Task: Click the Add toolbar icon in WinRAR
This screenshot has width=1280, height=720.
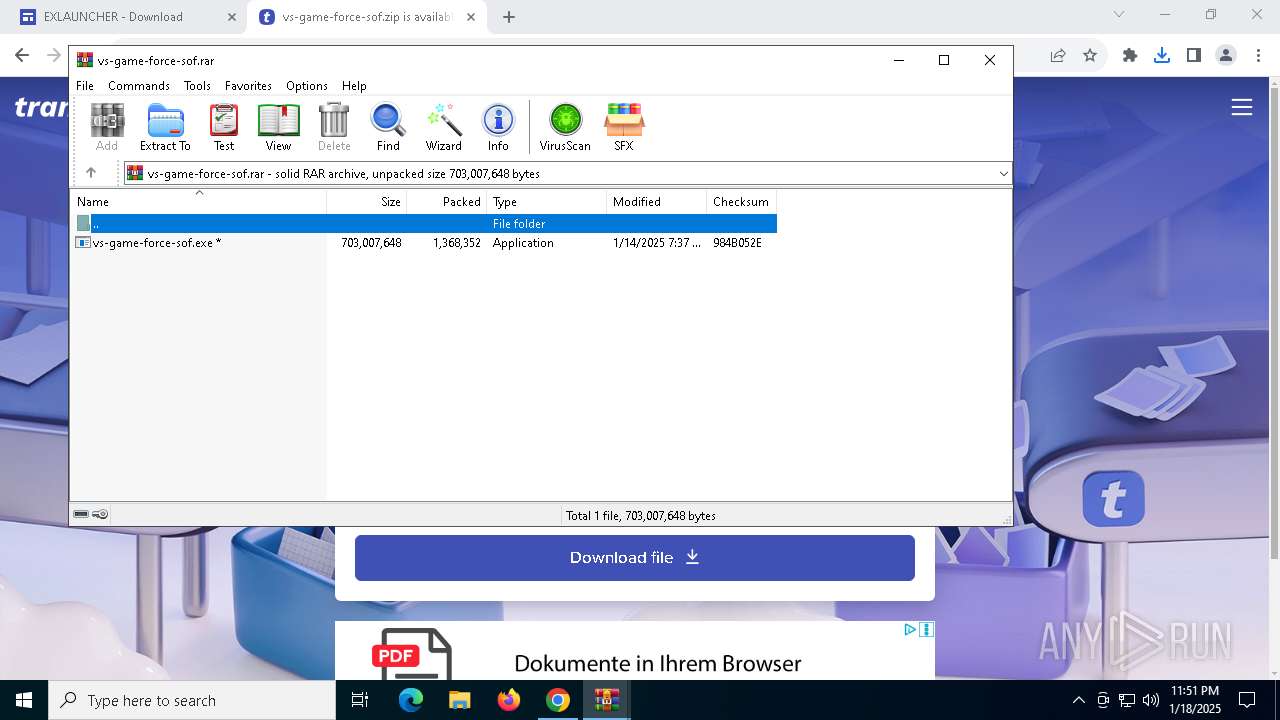Action: 107,127
